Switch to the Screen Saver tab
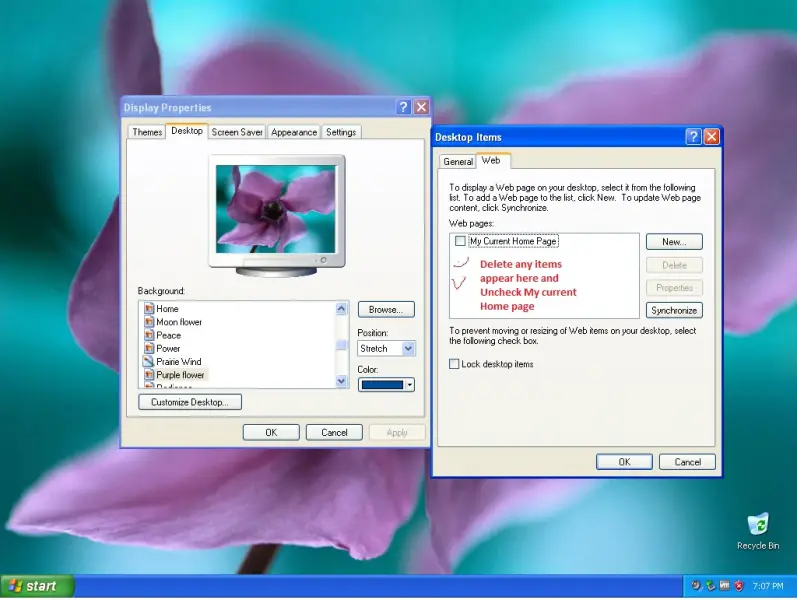Screen dimensions: 797x600 click(237, 132)
